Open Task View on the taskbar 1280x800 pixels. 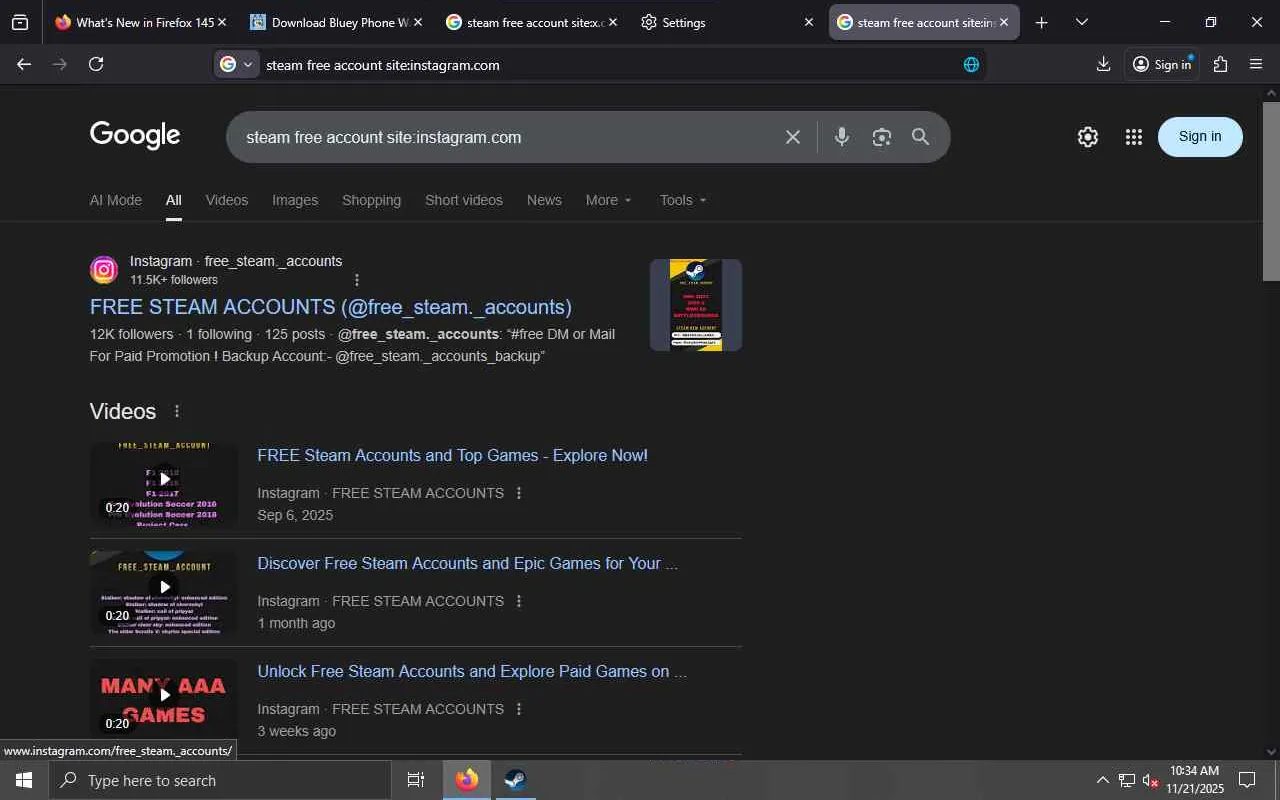click(416, 780)
